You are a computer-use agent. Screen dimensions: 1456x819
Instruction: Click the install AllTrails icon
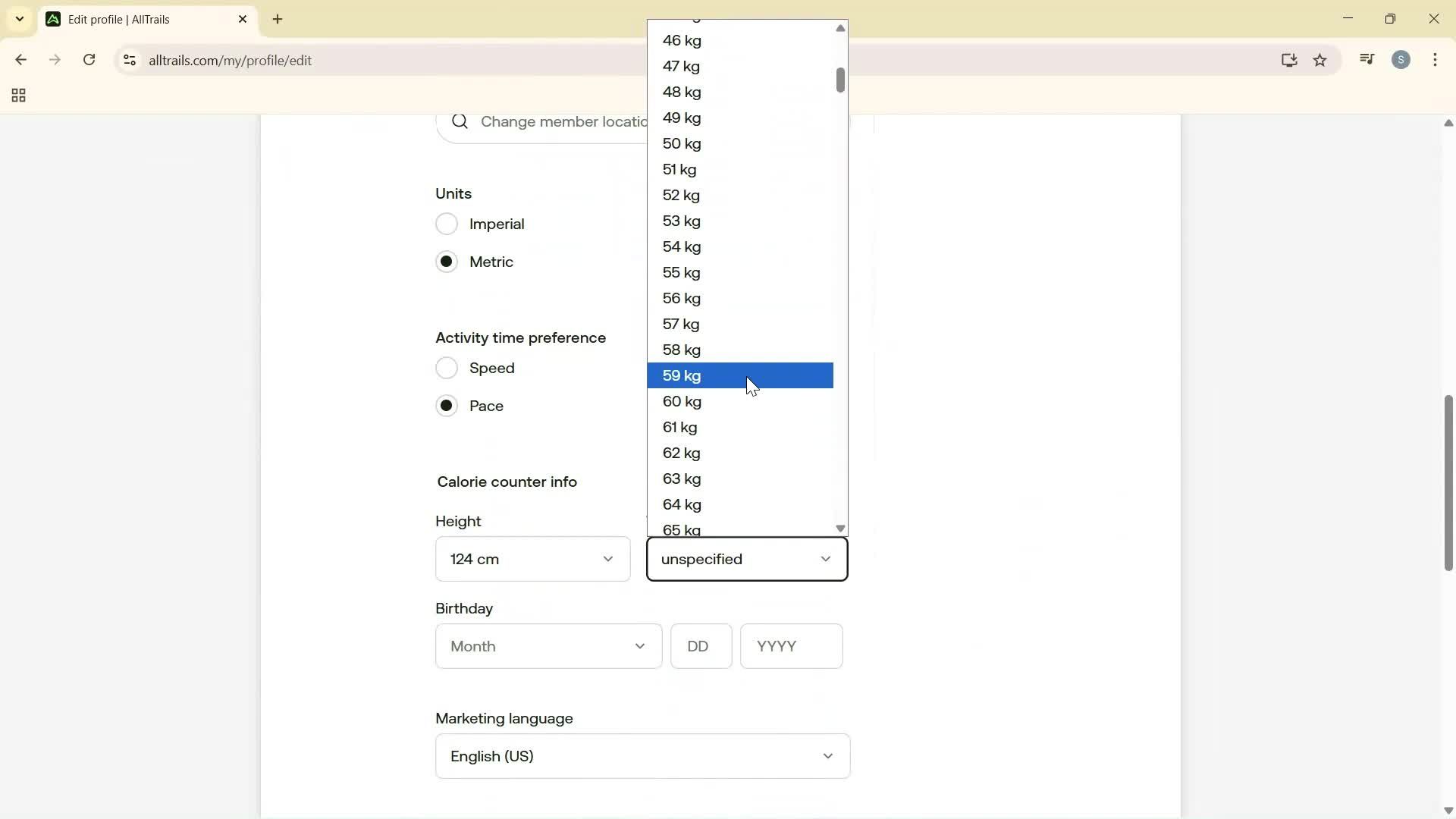click(x=1289, y=61)
